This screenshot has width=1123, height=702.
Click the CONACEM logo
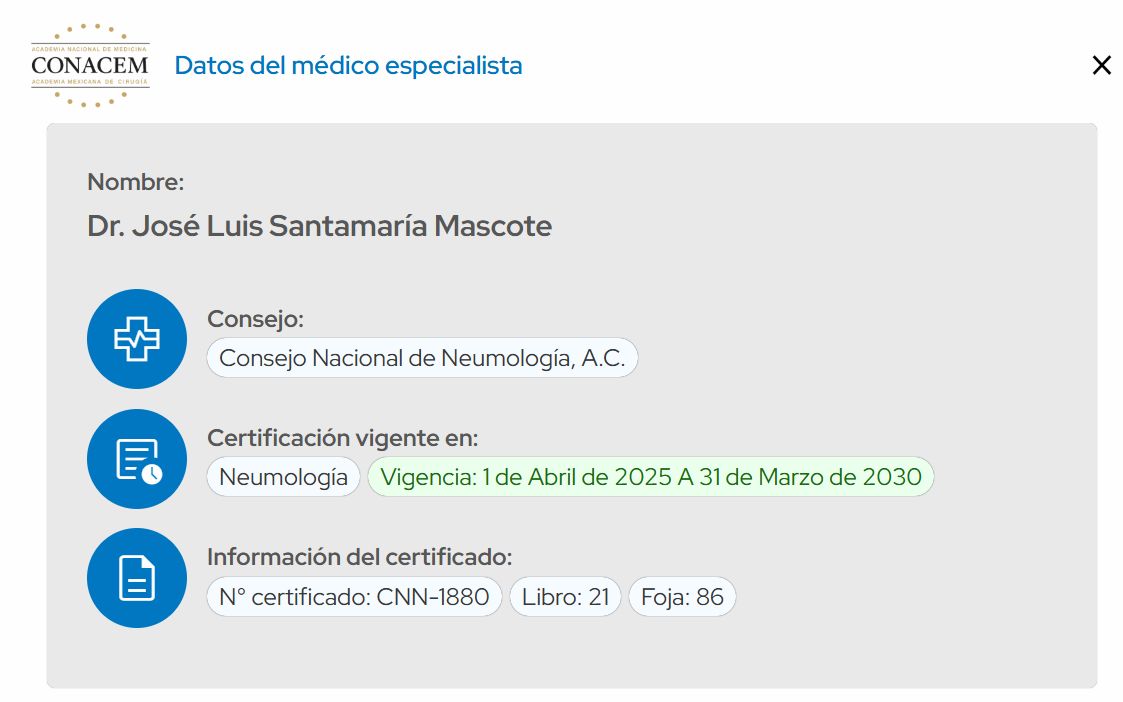(x=90, y=65)
